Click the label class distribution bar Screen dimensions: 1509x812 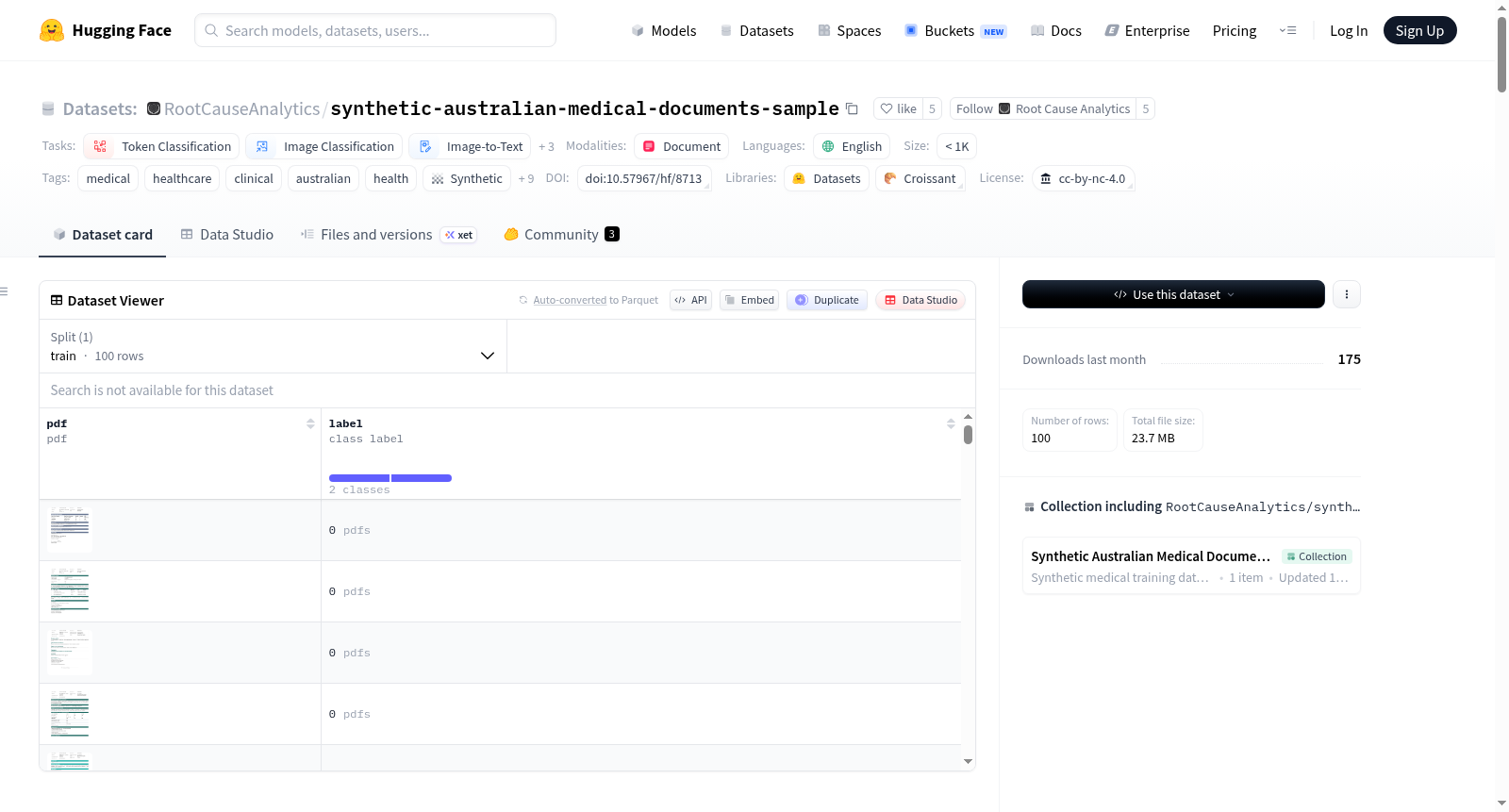(390, 478)
